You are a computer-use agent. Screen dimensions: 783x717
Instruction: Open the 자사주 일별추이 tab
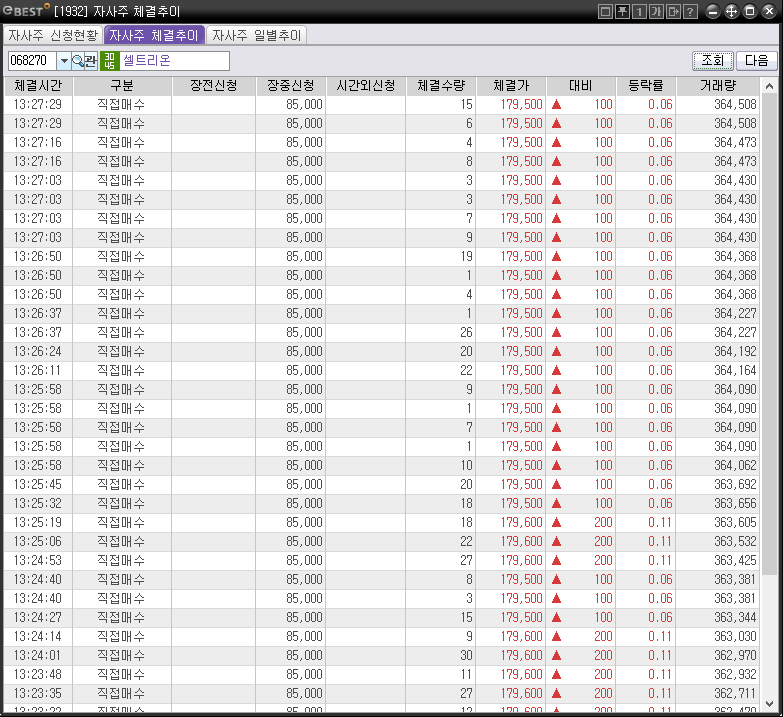[256, 35]
